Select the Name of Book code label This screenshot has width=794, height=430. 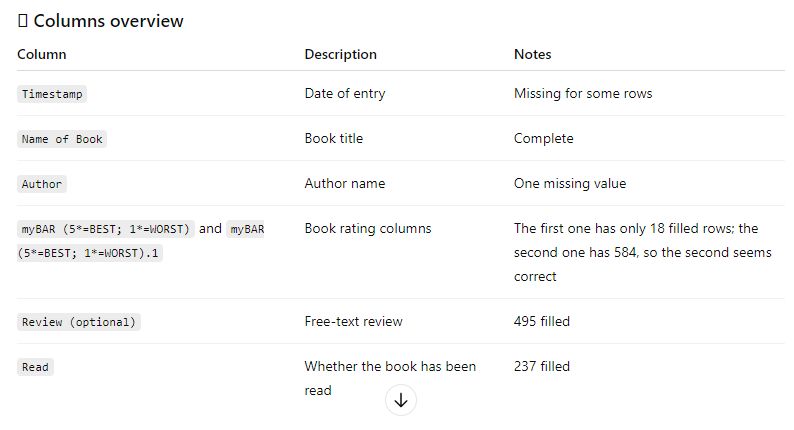click(x=62, y=139)
